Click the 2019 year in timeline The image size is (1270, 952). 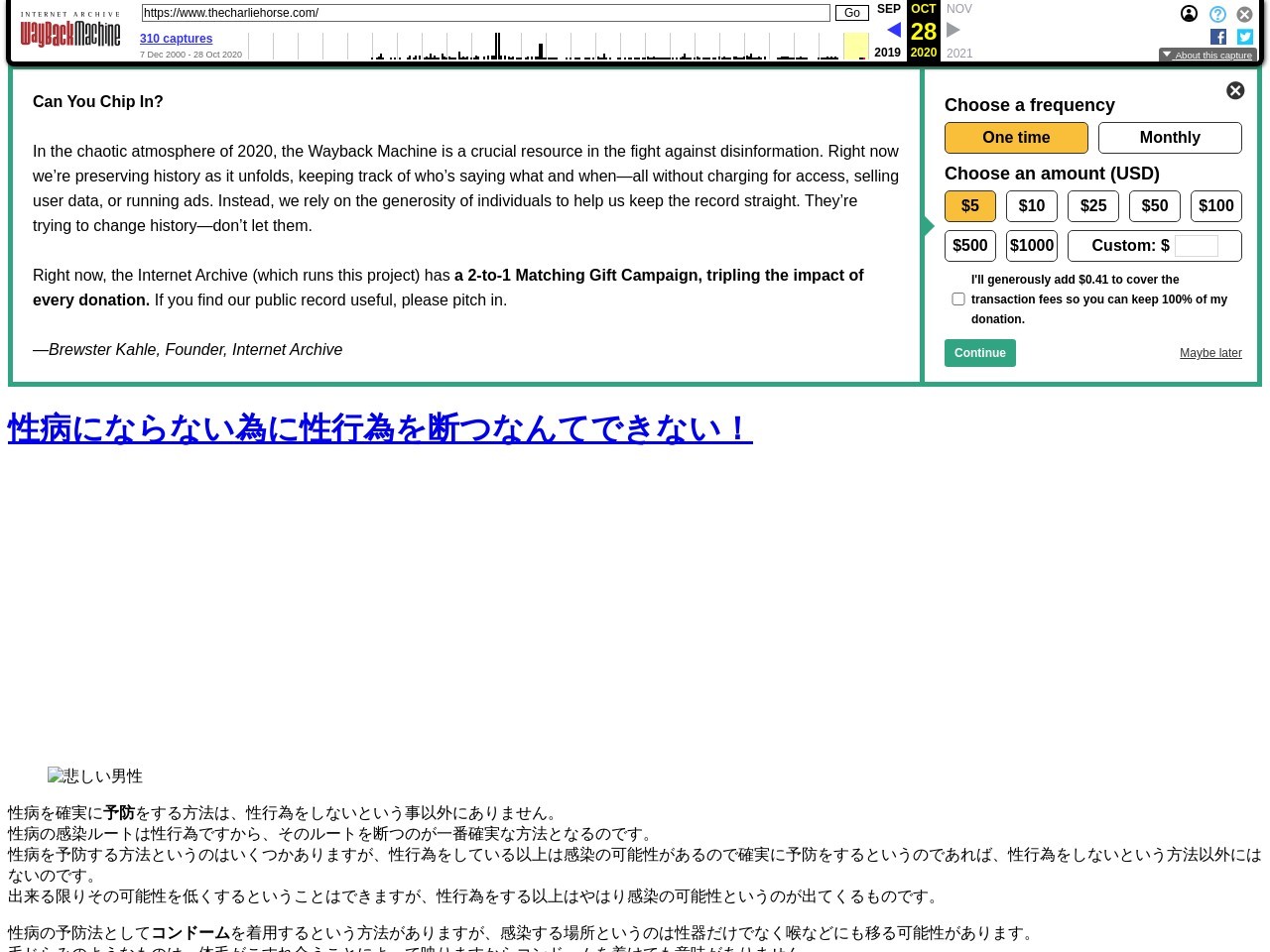887,53
